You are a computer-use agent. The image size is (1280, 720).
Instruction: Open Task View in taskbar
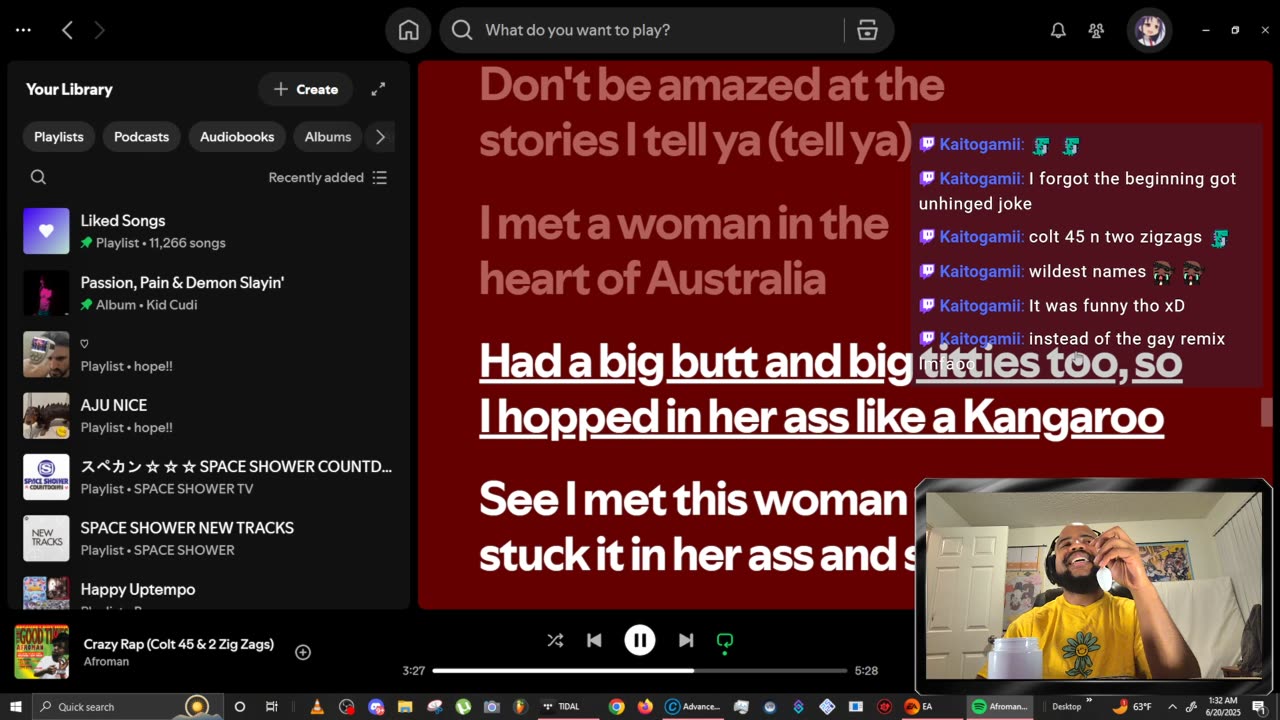(x=271, y=706)
